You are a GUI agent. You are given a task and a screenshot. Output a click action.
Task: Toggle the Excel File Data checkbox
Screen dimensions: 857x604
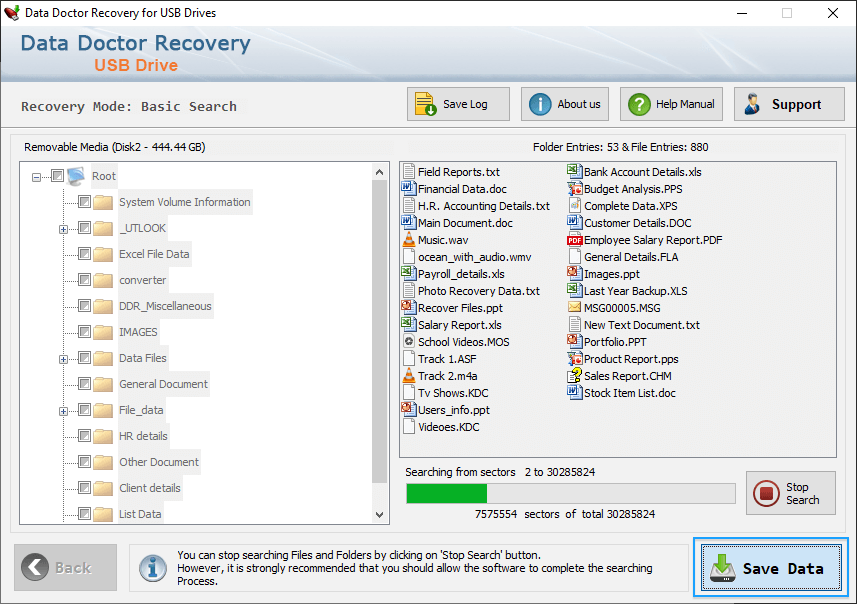click(84, 254)
